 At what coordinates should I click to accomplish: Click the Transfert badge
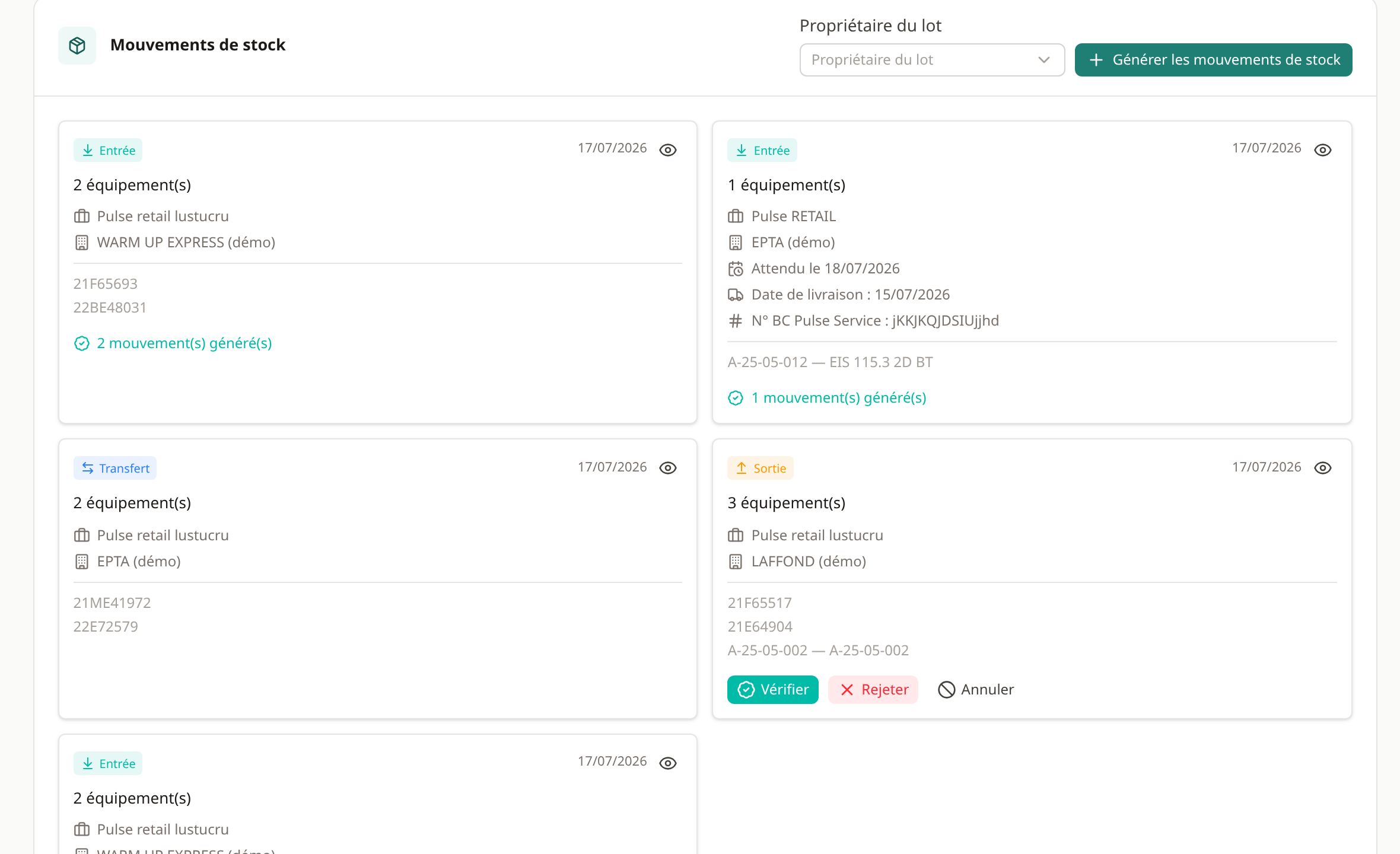115,468
